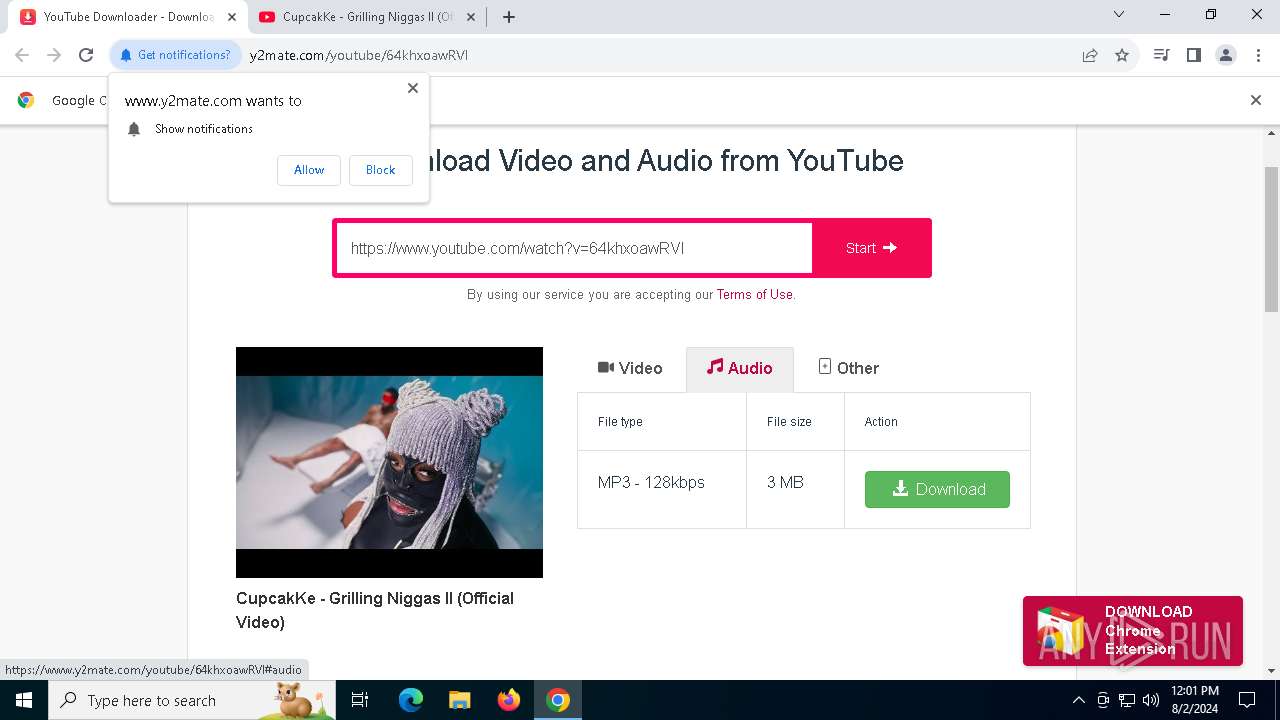The height and width of the screenshot is (720, 1280).
Task: Click the taskbar search box
Action: (x=192, y=700)
